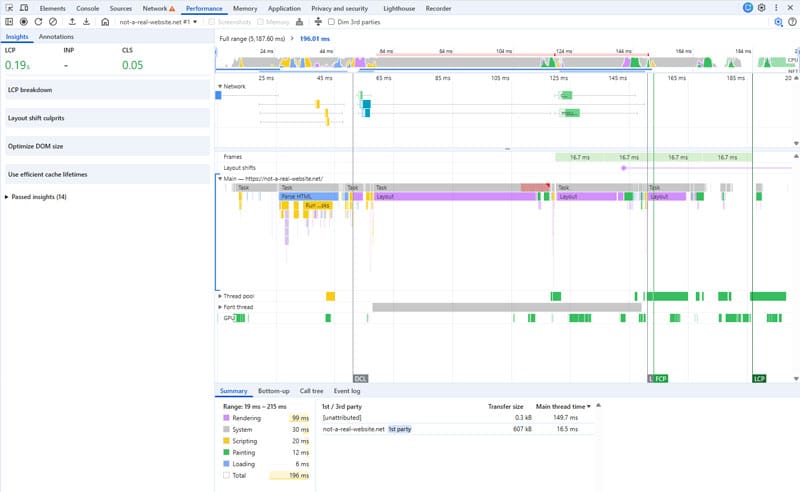Click the Scripting yellow legend swatch

227,441
